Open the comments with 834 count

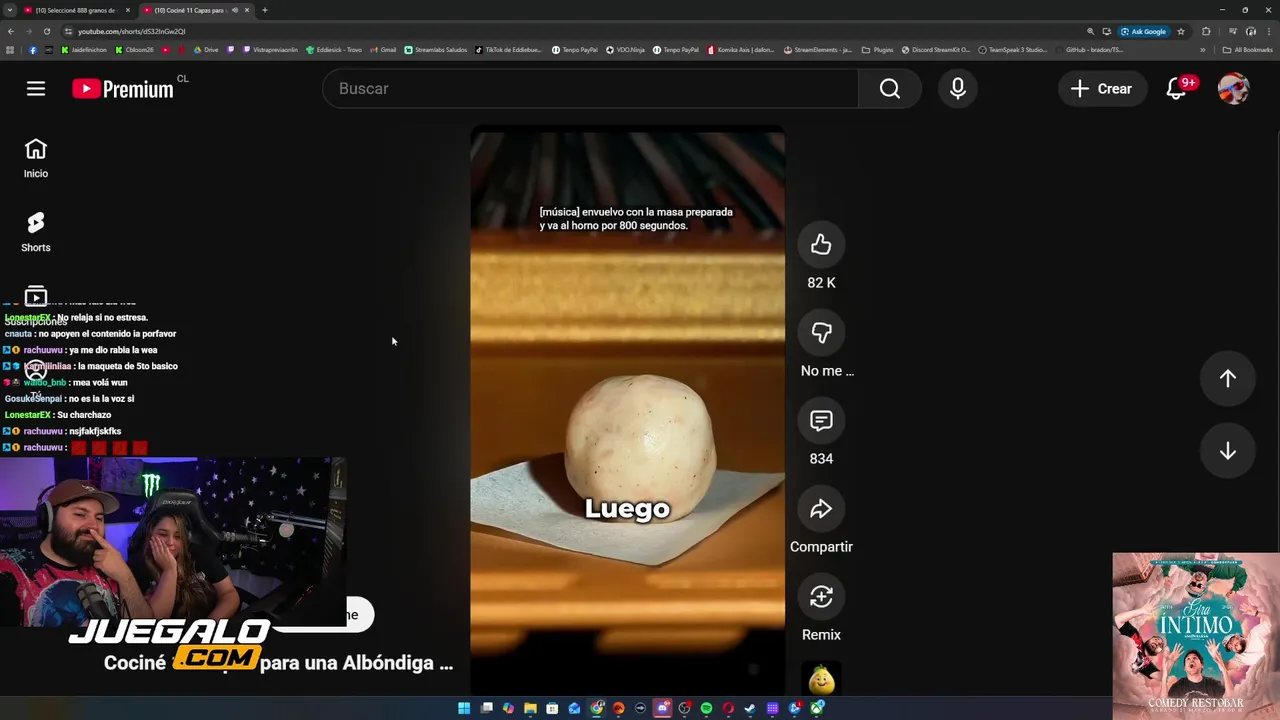pos(821,421)
